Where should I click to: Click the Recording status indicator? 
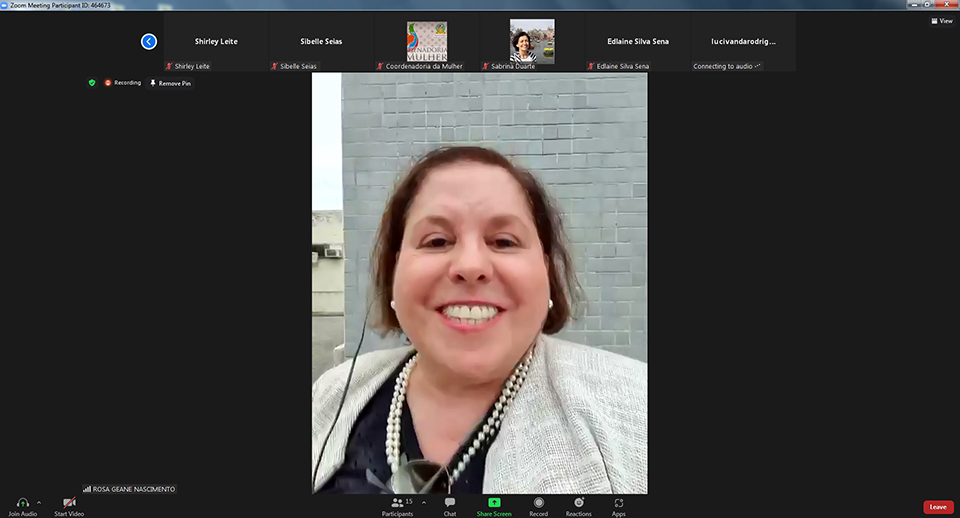(x=123, y=83)
